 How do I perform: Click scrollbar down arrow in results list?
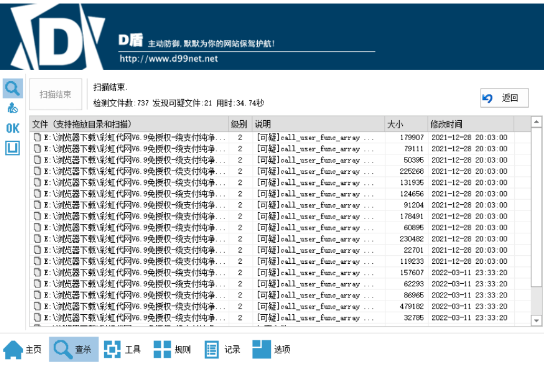(536, 321)
